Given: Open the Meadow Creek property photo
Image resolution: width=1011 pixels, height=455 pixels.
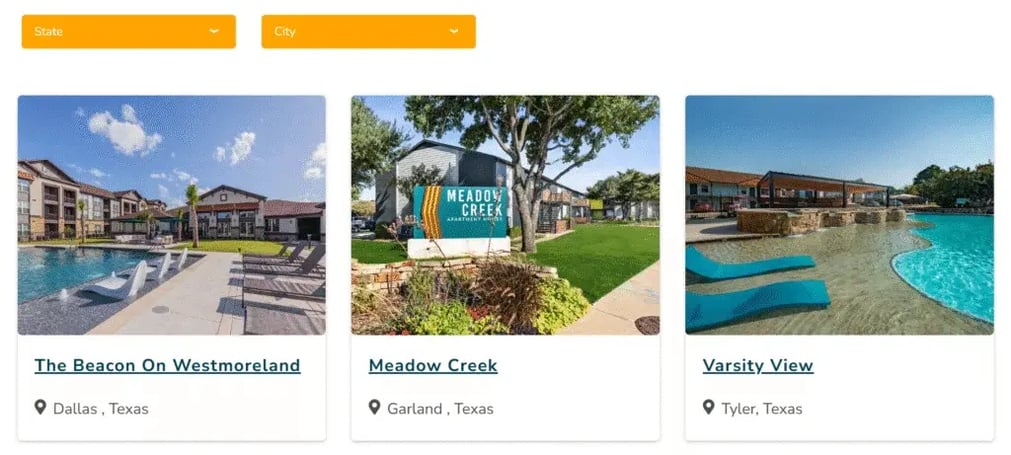Looking at the screenshot, I should pos(505,215).
